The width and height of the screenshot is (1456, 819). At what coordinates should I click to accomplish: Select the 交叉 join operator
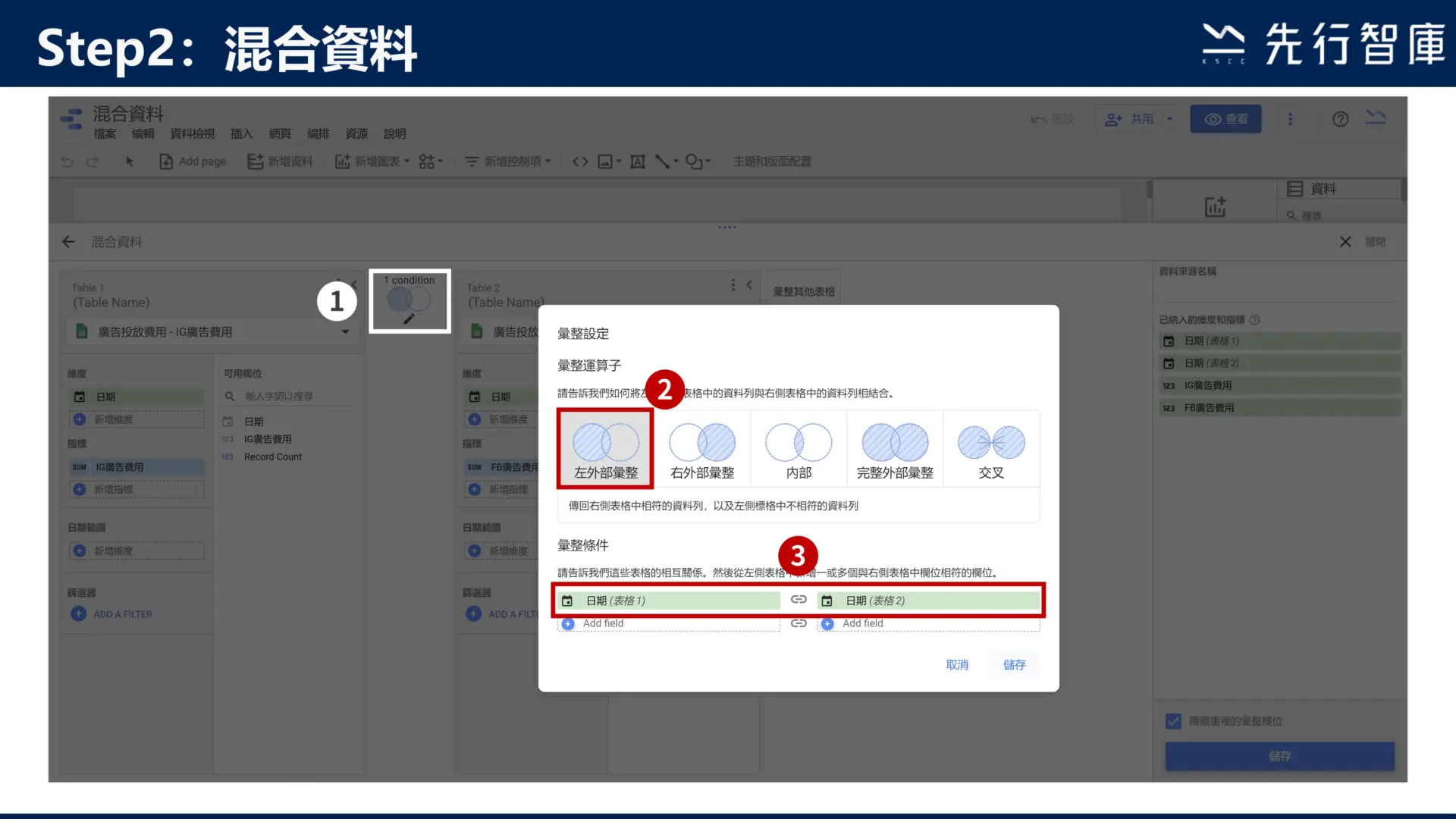click(991, 448)
